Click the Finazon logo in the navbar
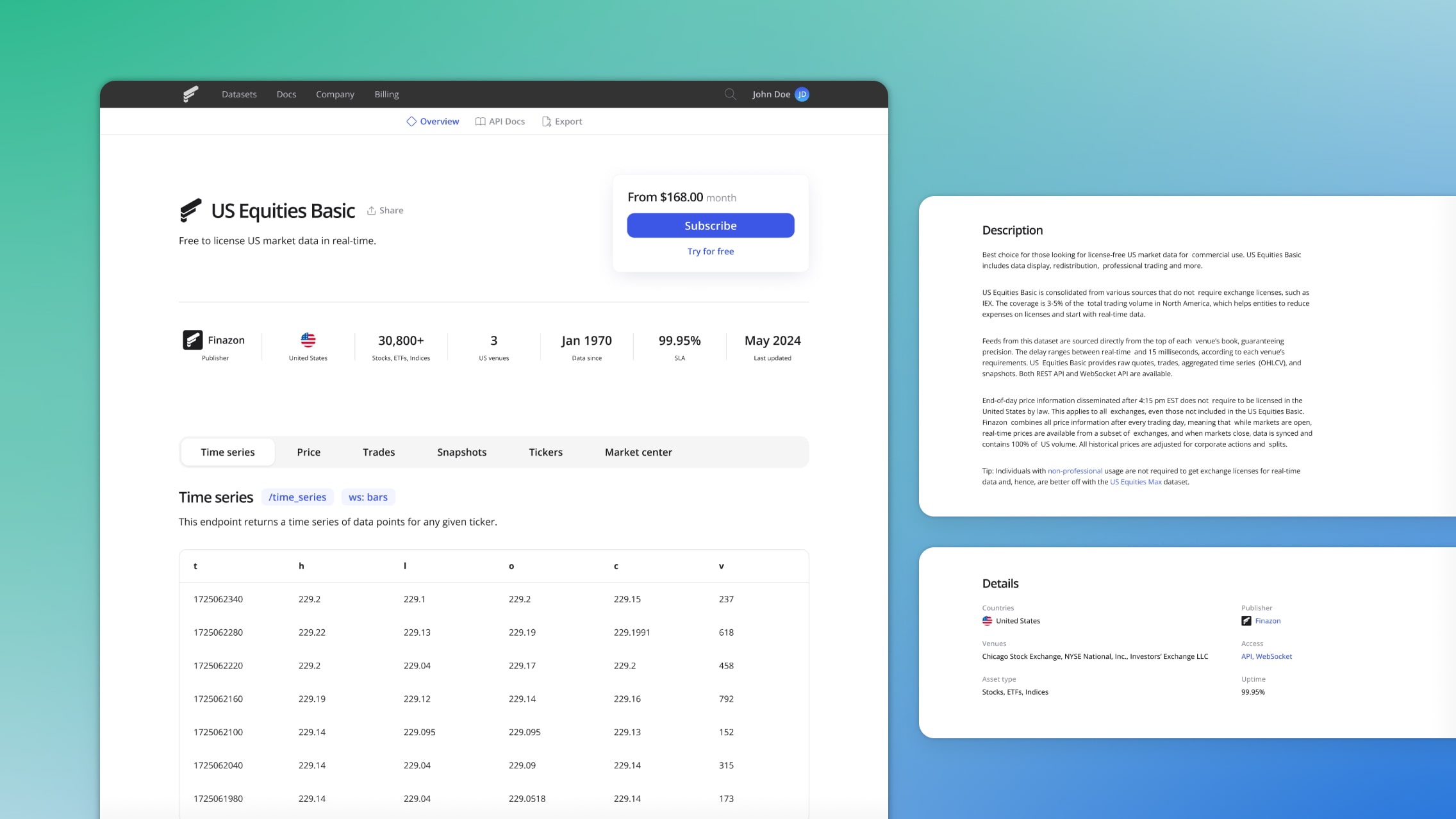The width and height of the screenshot is (1456, 819). 190,94
